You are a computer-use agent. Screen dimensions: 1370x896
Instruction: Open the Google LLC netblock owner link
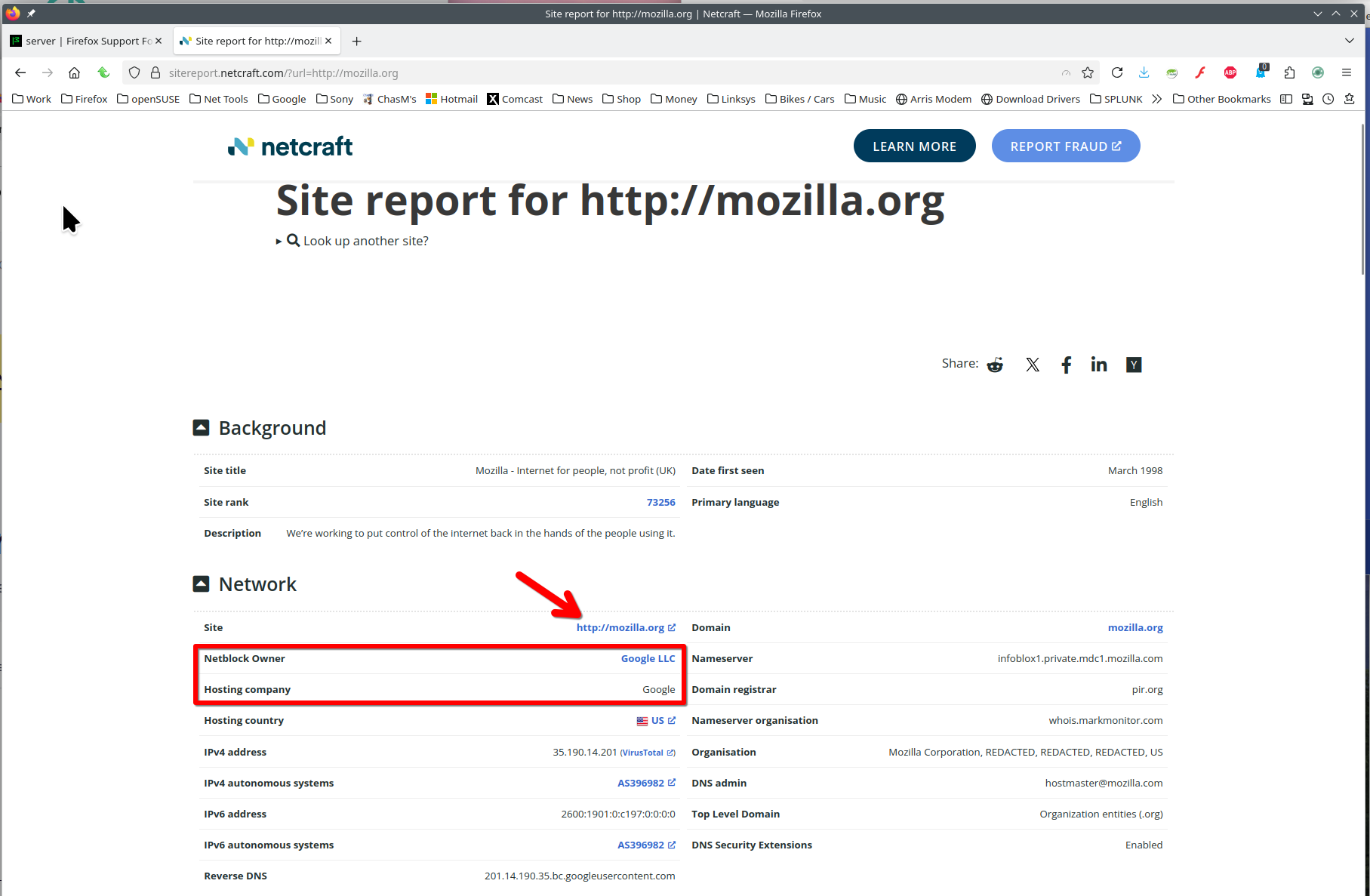click(x=648, y=658)
